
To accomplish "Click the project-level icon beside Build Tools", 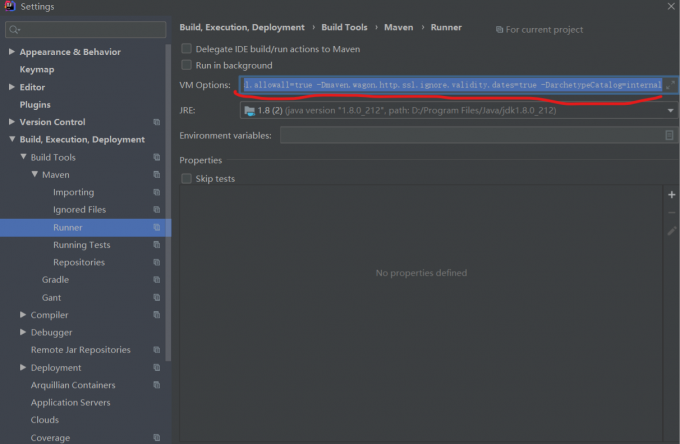I will [x=157, y=157].
